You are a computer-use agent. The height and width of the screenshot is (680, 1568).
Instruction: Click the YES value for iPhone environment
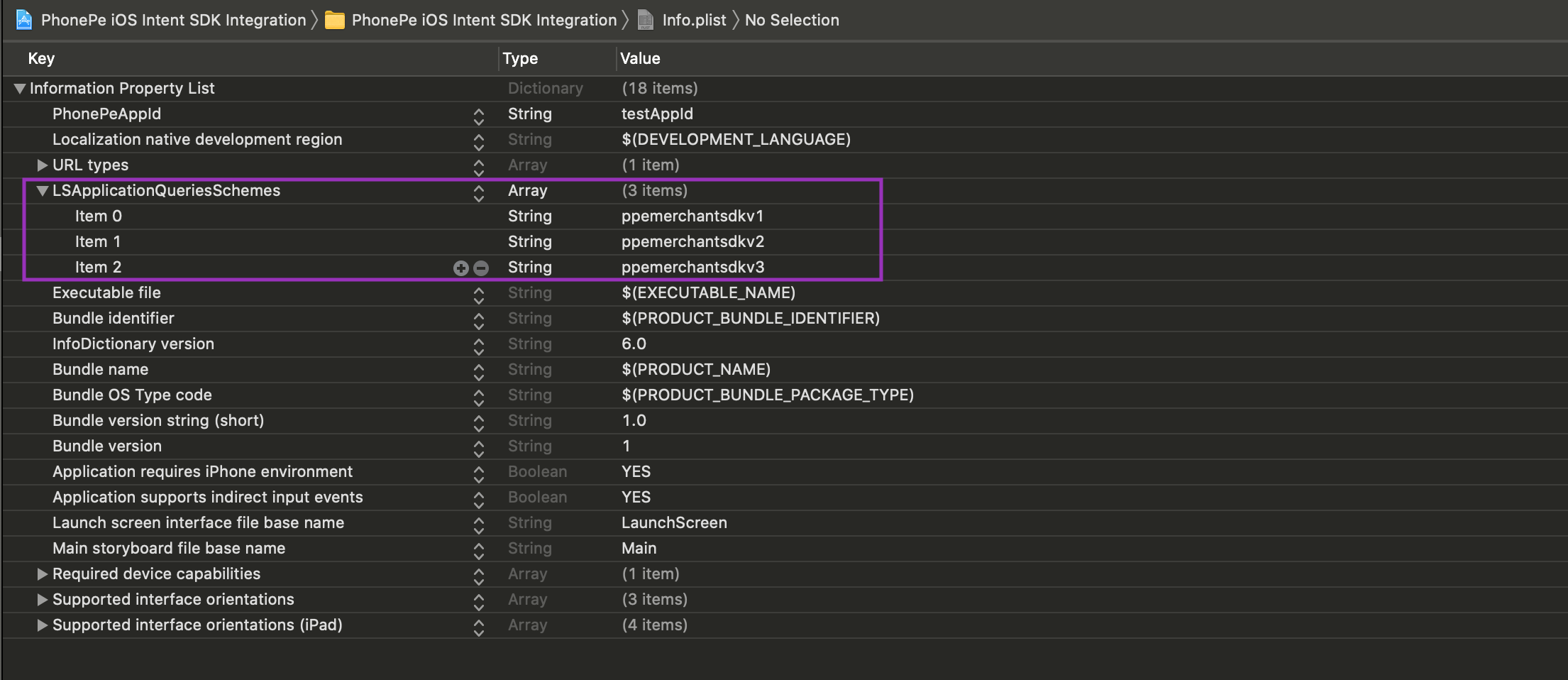(x=636, y=472)
